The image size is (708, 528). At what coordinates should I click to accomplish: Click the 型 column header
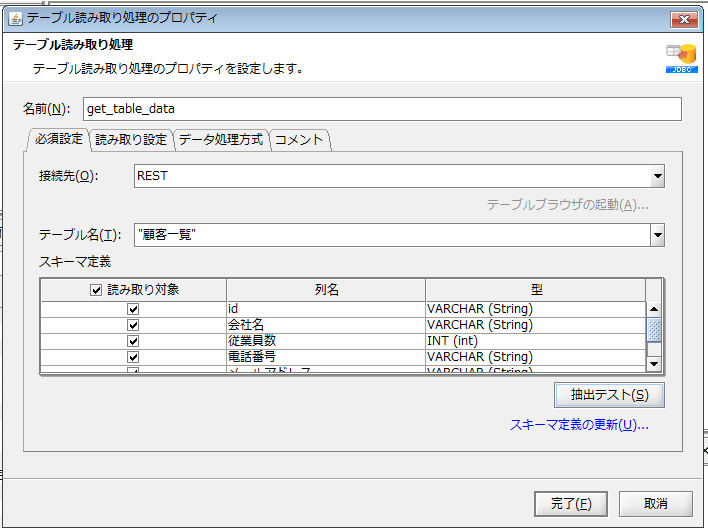536,290
